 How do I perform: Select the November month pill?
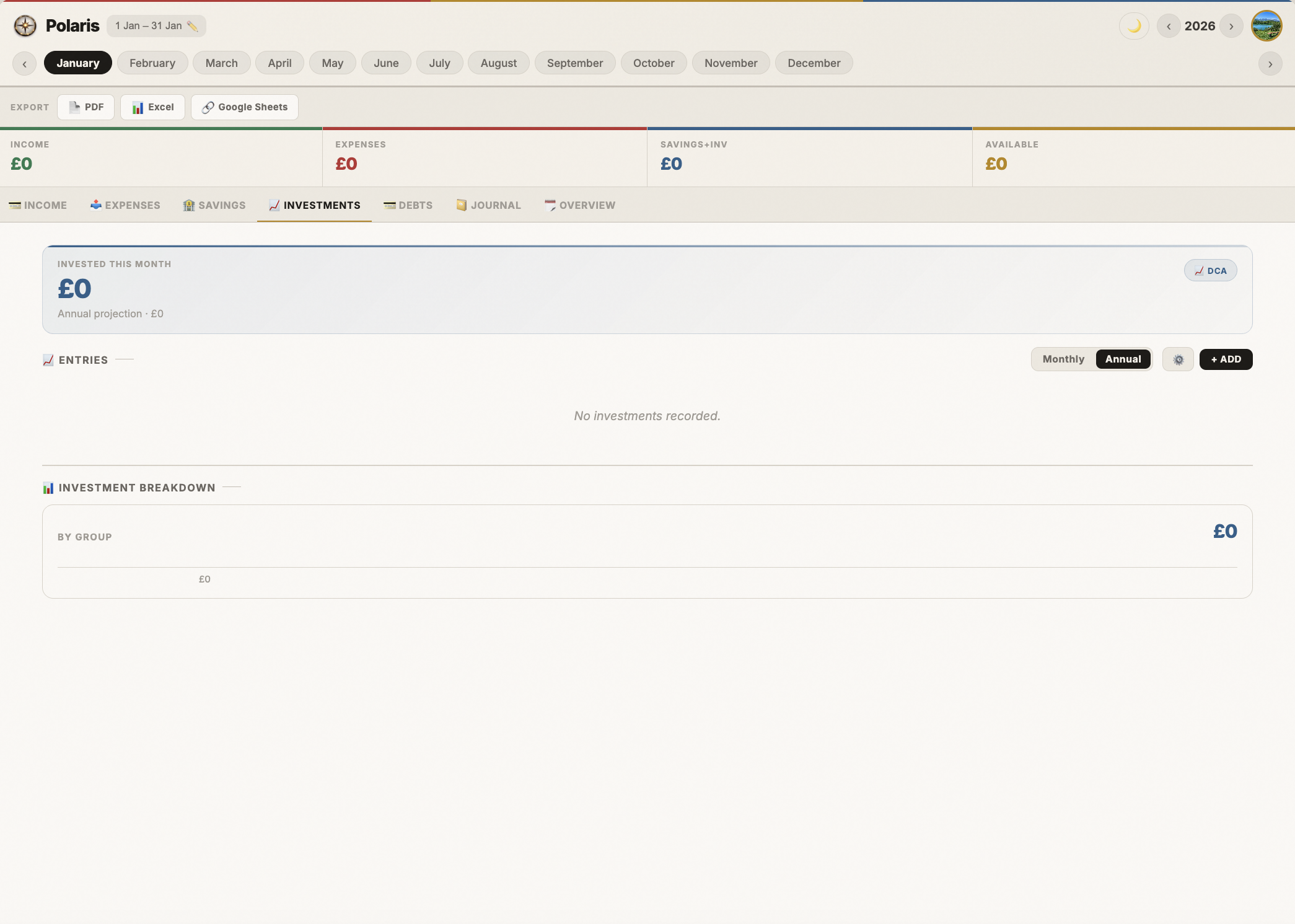tap(731, 63)
